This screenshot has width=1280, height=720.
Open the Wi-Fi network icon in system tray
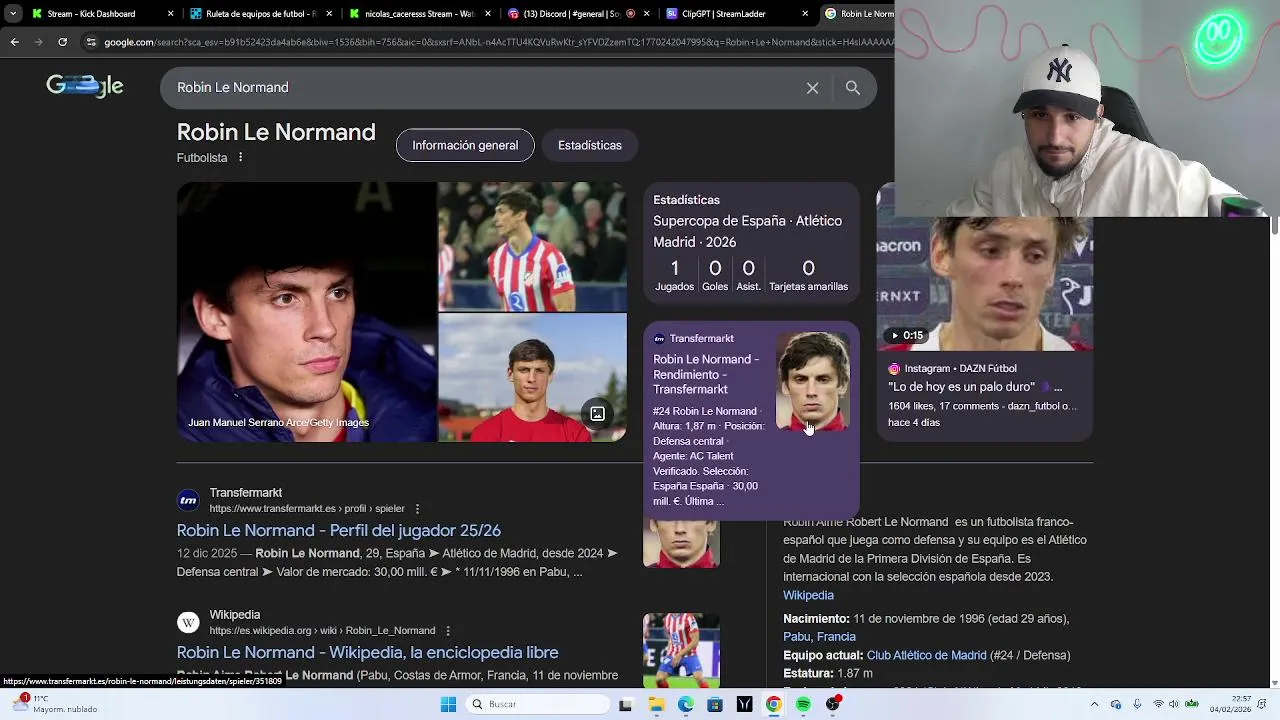point(1159,704)
